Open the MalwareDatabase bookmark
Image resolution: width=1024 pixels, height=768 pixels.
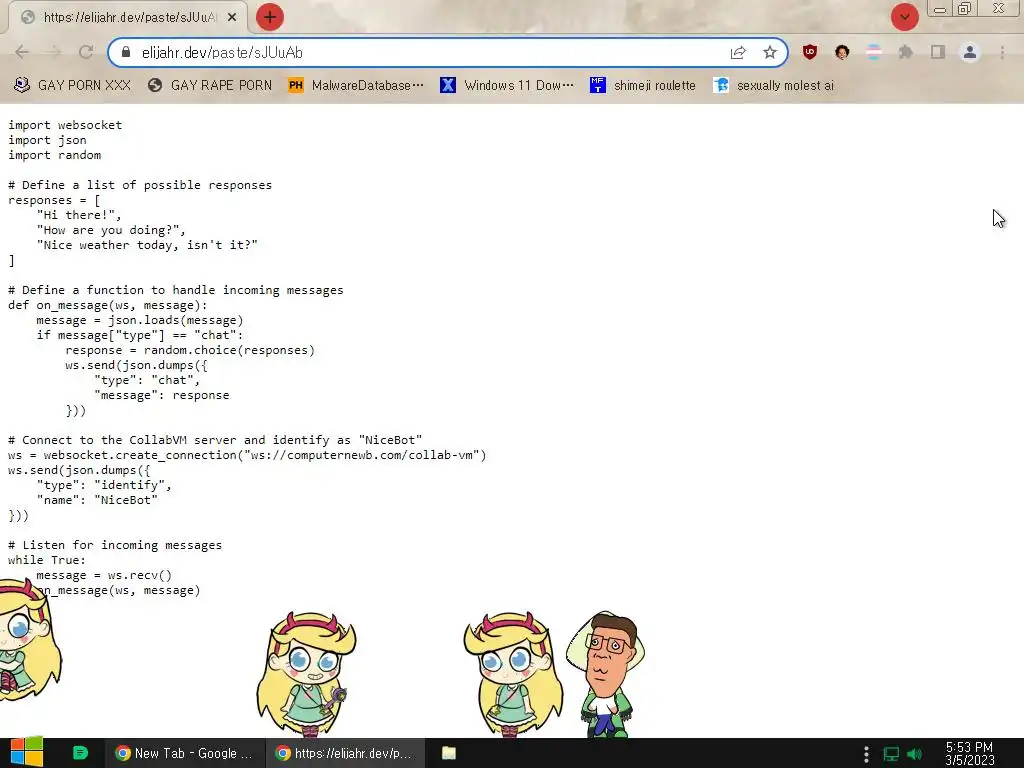pyautogui.click(x=356, y=86)
